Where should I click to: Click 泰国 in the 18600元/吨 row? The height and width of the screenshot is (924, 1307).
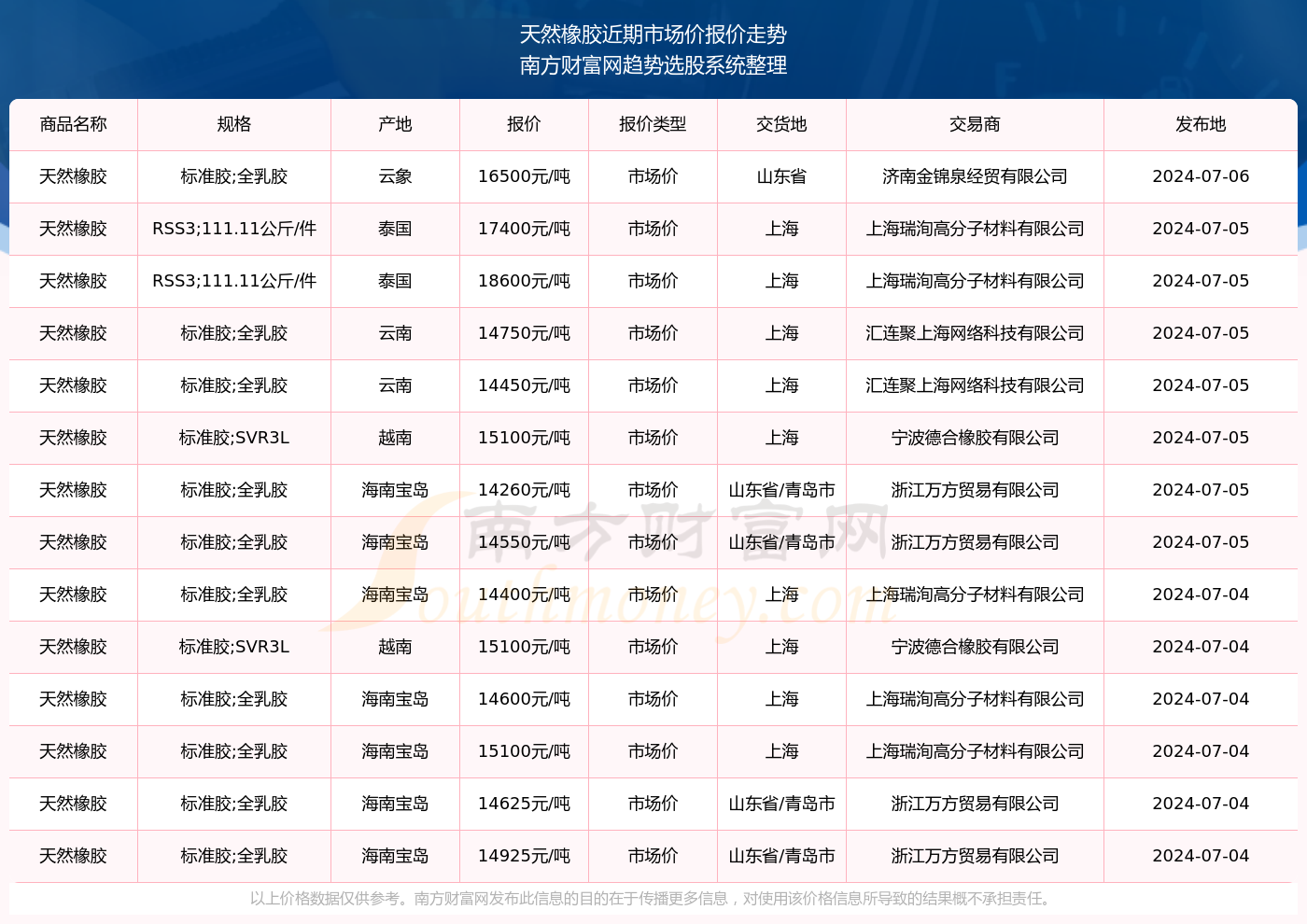coord(396,281)
